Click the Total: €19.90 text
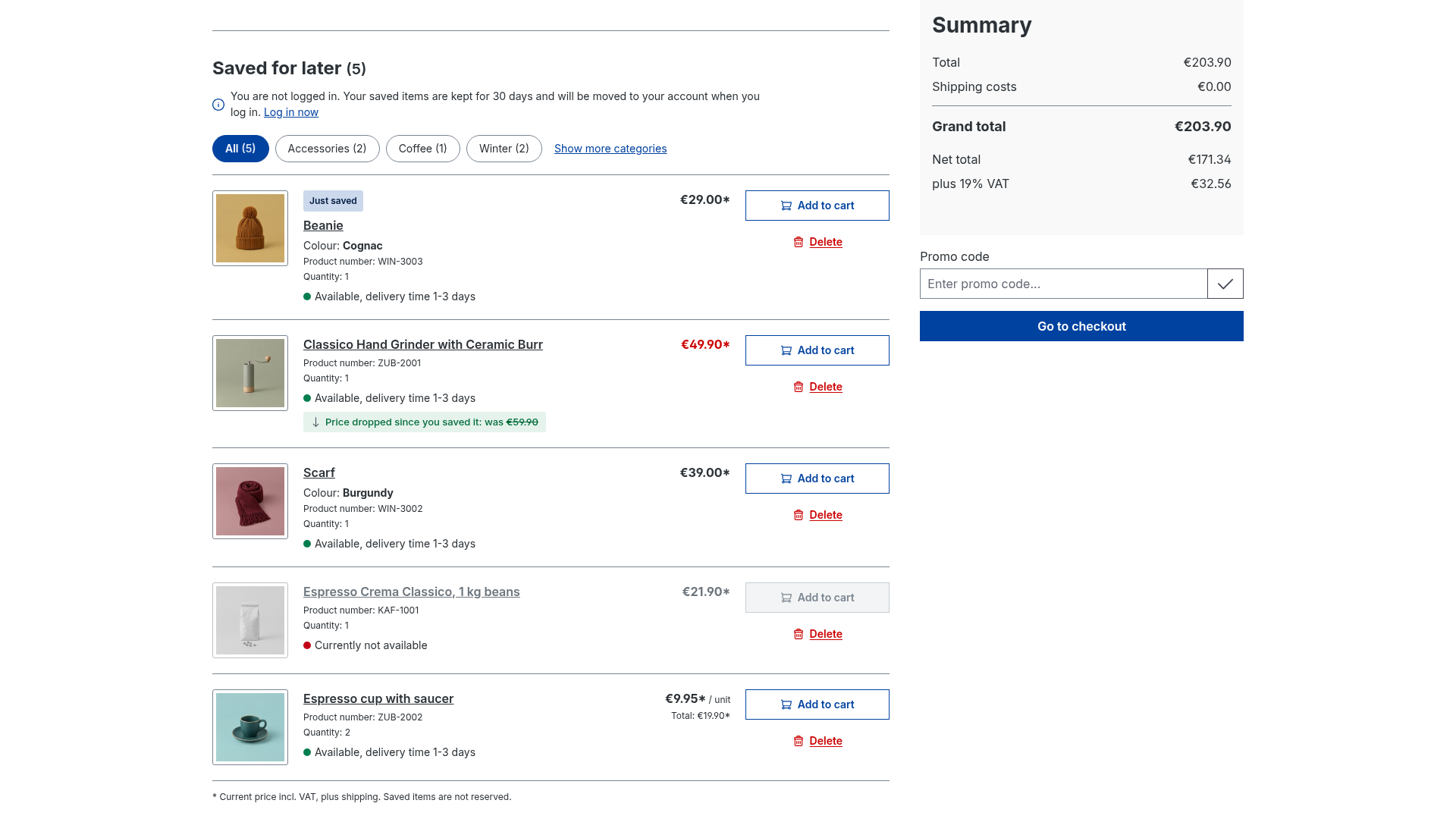The width and height of the screenshot is (1456, 819). pos(701,716)
